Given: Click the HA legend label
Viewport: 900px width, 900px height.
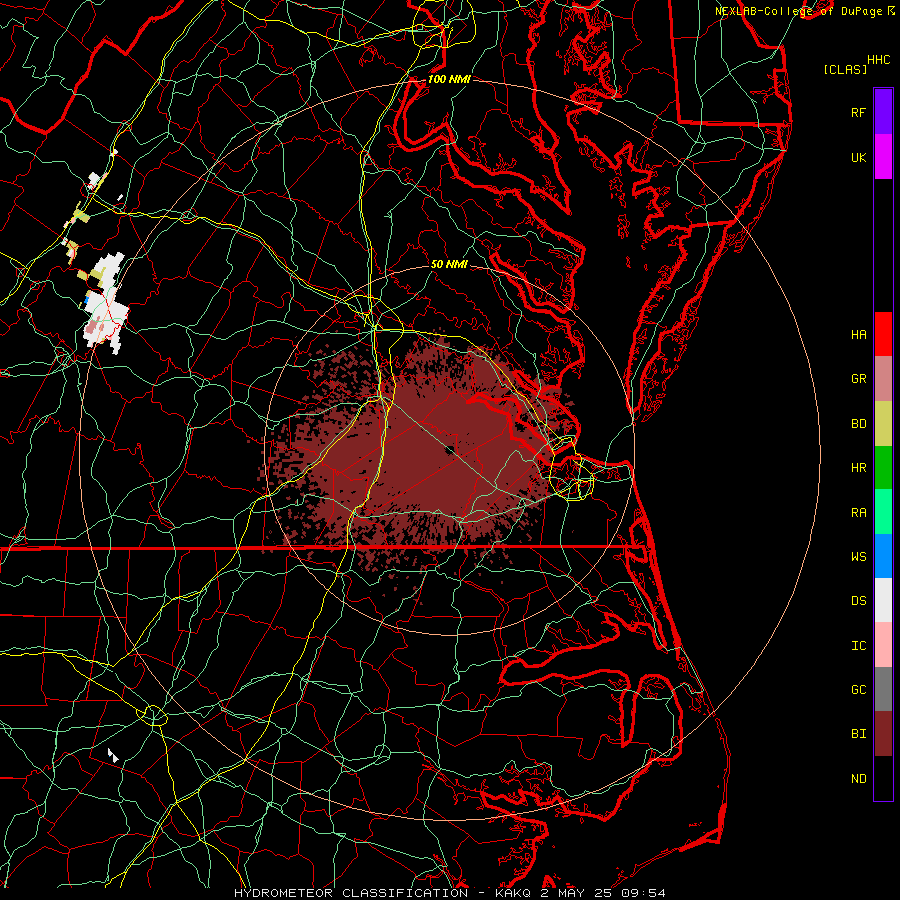Looking at the screenshot, I should point(858,334).
